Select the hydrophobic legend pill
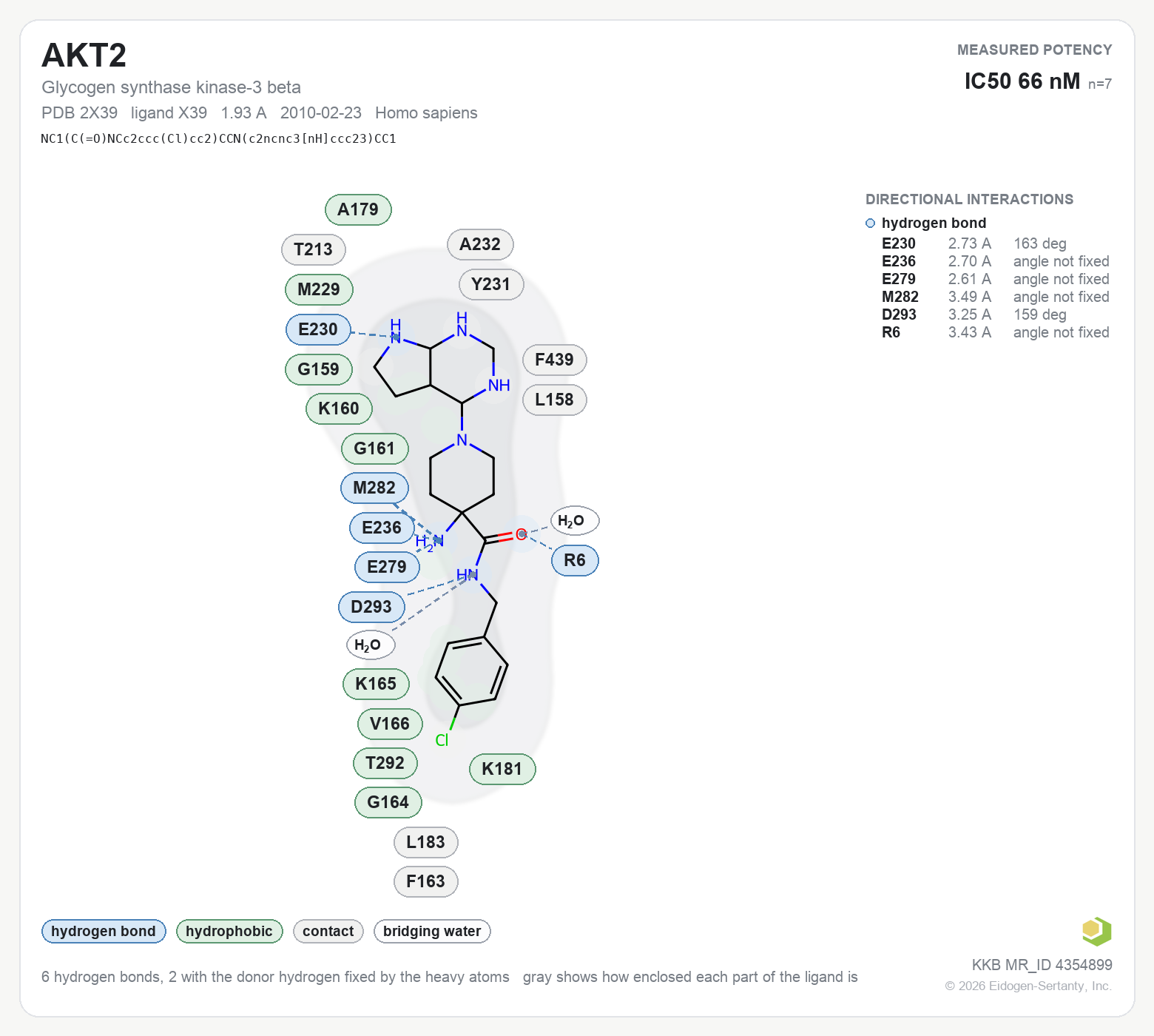The height and width of the screenshot is (1036, 1154). 229,931
